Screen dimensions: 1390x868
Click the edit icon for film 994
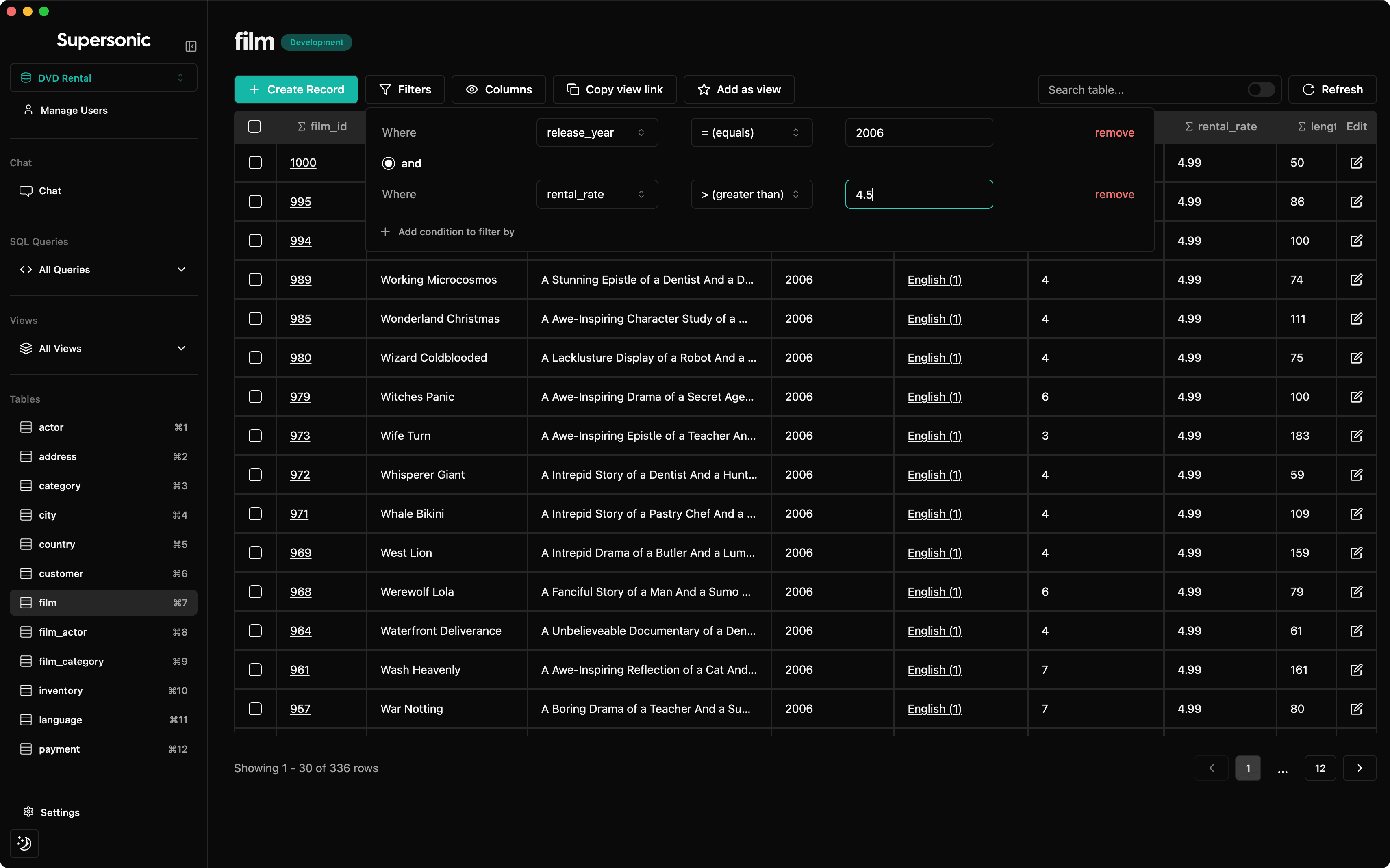(x=1356, y=241)
